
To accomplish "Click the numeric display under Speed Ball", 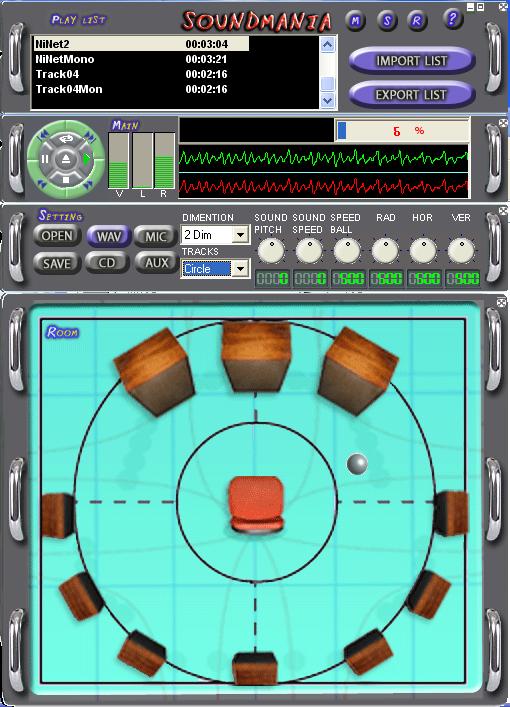I will coord(348,279).
